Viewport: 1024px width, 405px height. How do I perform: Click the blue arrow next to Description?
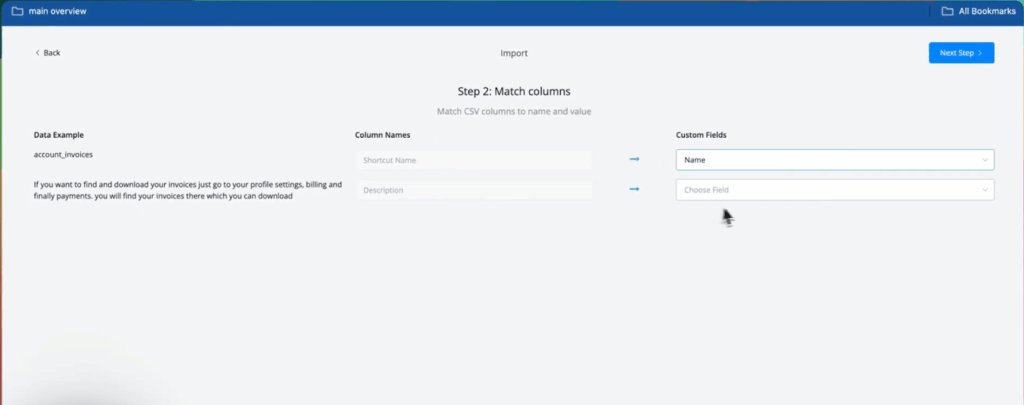tap(634, 189)
